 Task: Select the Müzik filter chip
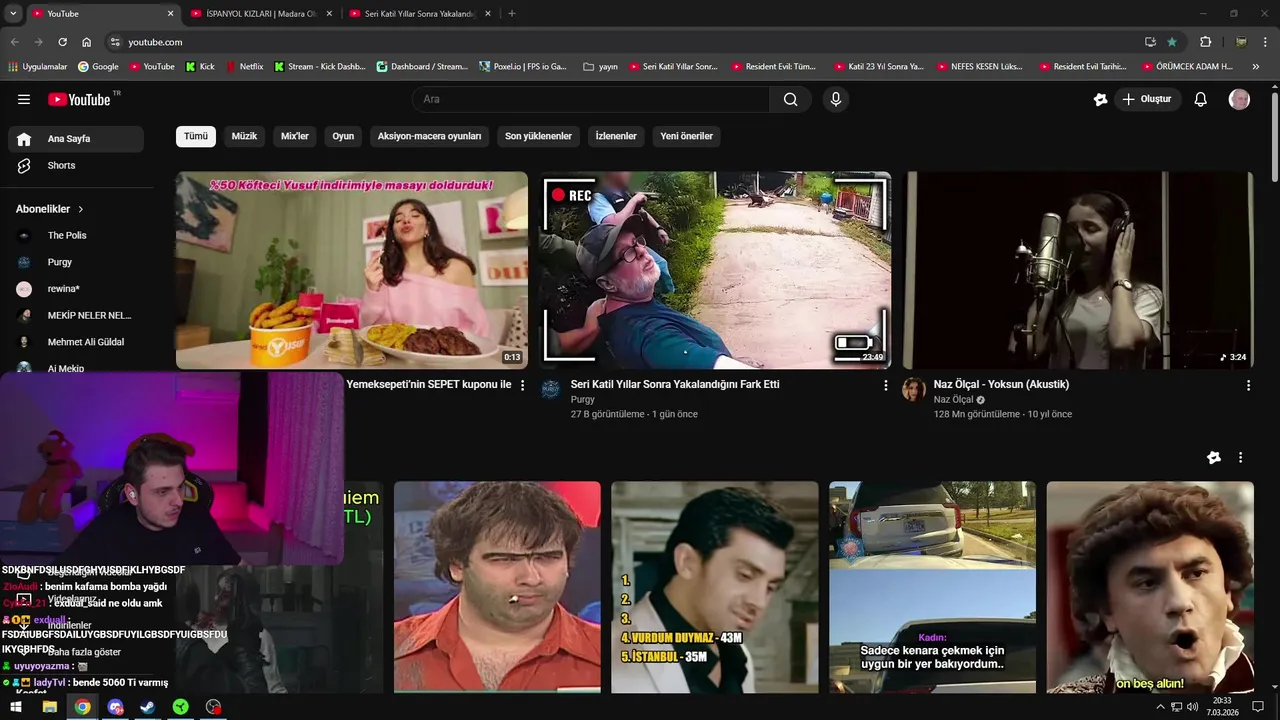(x=244, y=136)
